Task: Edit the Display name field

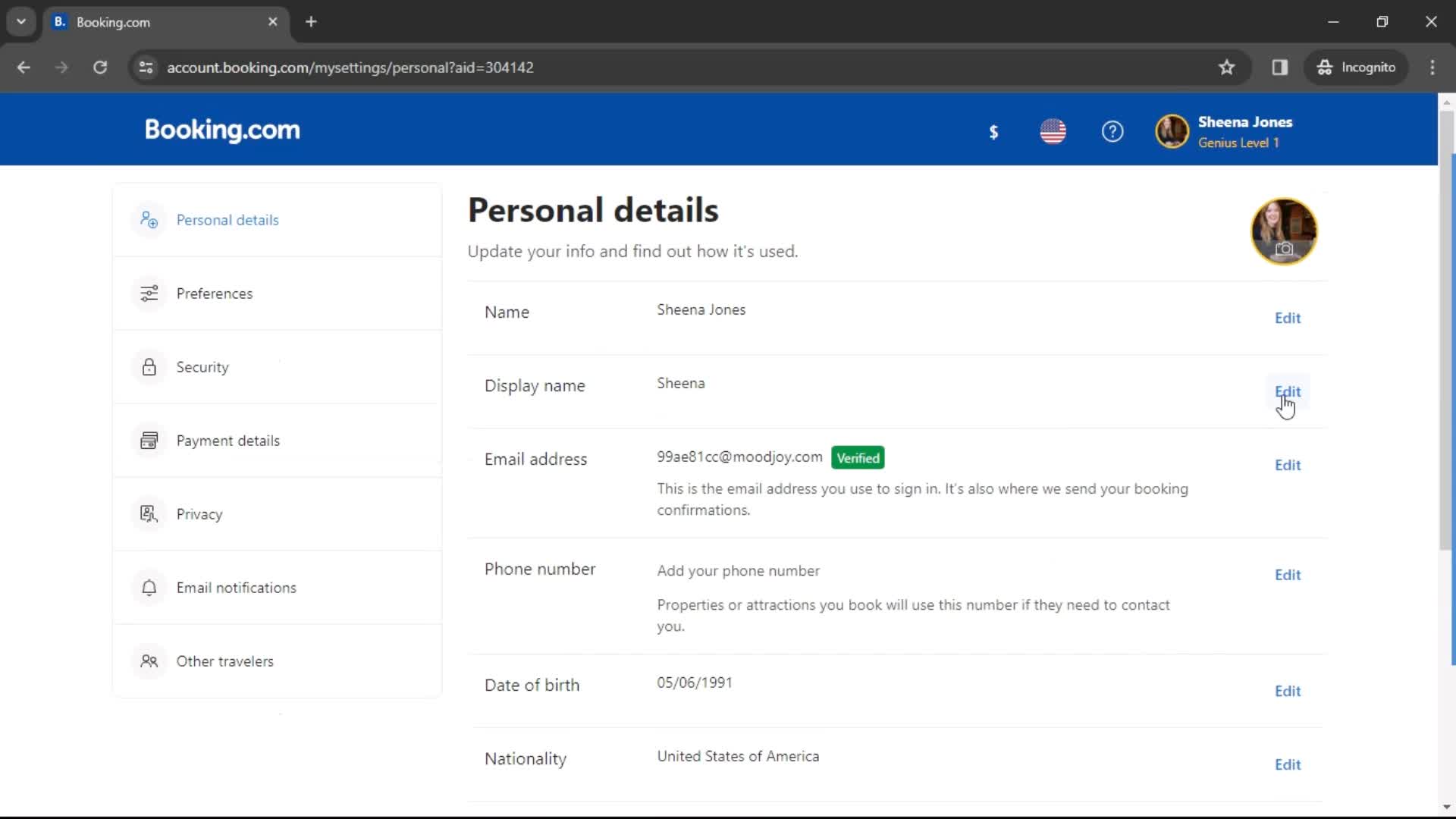Action: coord(1288,391)
